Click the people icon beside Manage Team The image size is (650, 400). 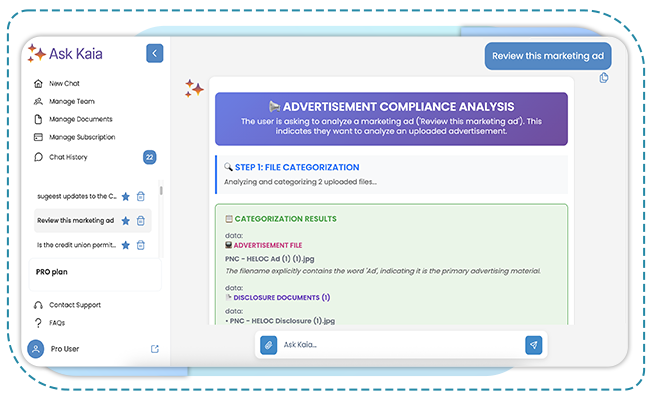(x=38, y=101)
